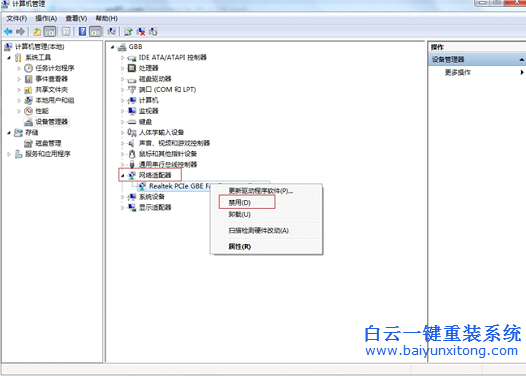The height and width of the screenshot is (376, 526).
Task: Select the Realtek PCIe GBE adapter entry
Action: pyautogui.click(x=180, y=186)
